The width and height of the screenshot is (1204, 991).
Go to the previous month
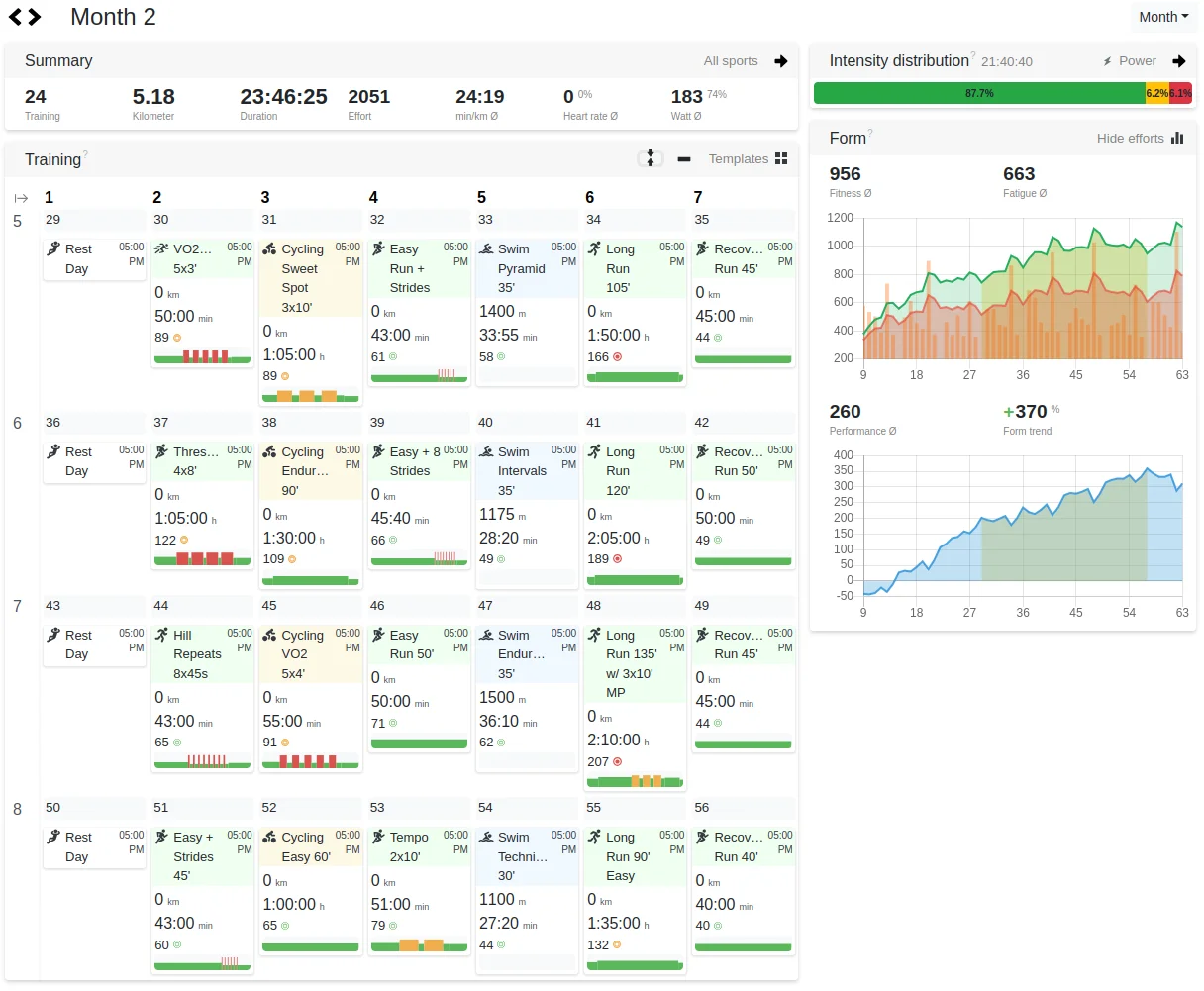point(16,17)
